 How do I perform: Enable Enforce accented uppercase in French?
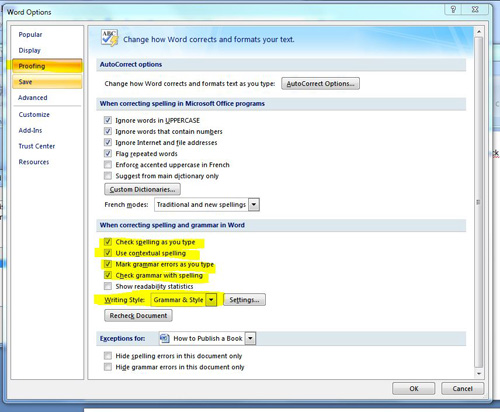[108, 164]
